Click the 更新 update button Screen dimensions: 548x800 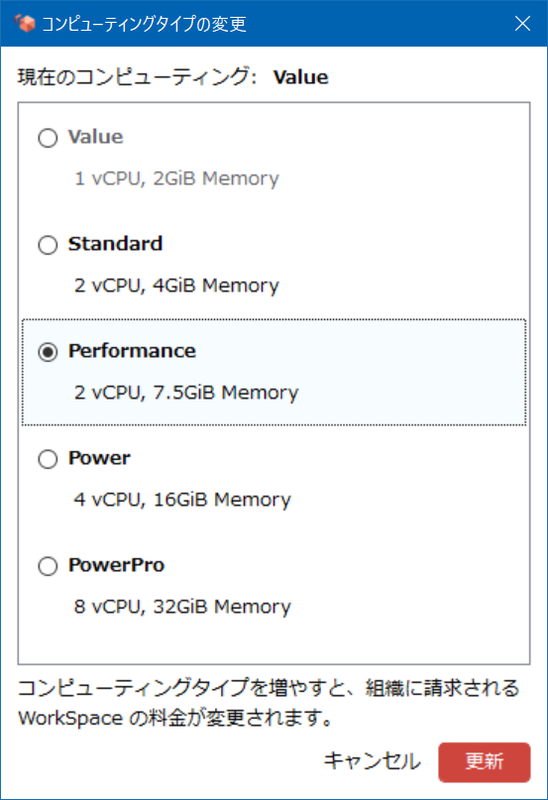point(484,762)
